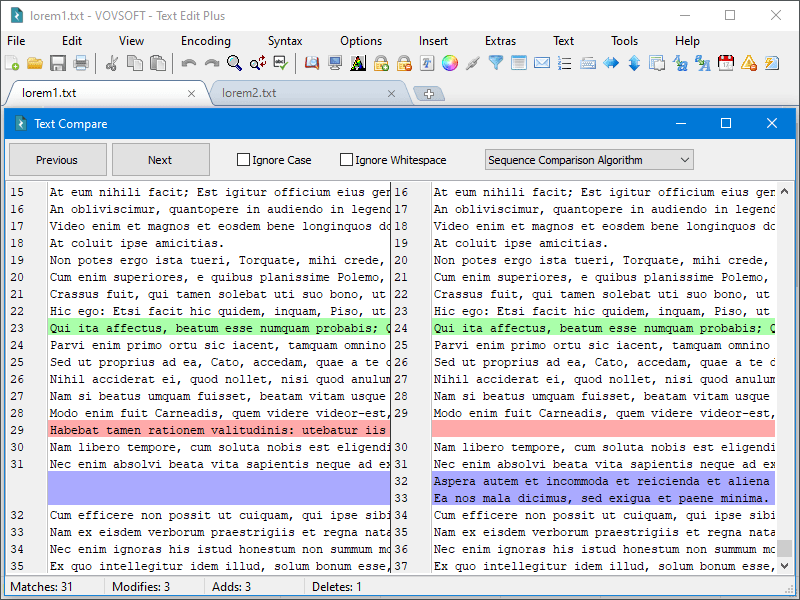Select the color wheel toolbar icon
Viewport: 800px width, 600px height.
click(x=448, y=62)
